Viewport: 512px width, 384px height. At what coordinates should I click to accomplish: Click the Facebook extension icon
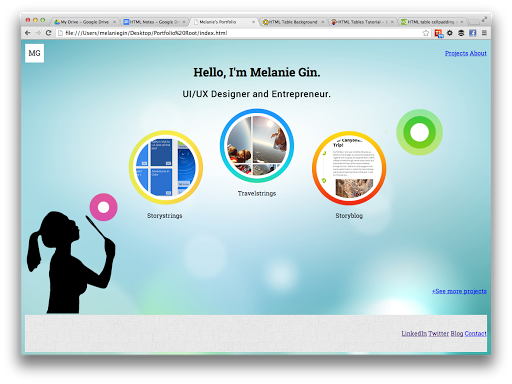[472, 33]
